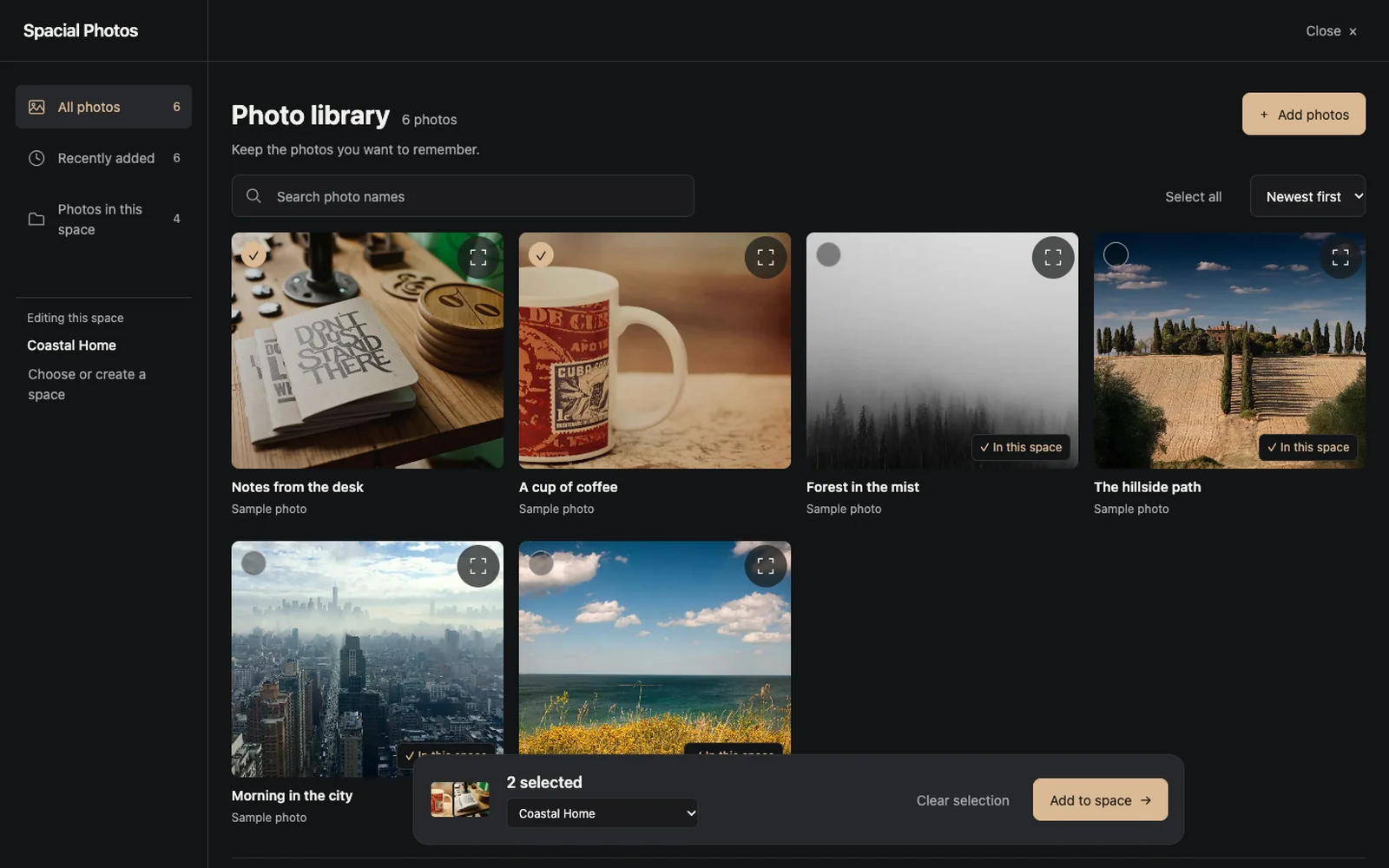Close the photo library
The height and width of the screenshot is (868, 1389).
click(x=1331, y=31)
